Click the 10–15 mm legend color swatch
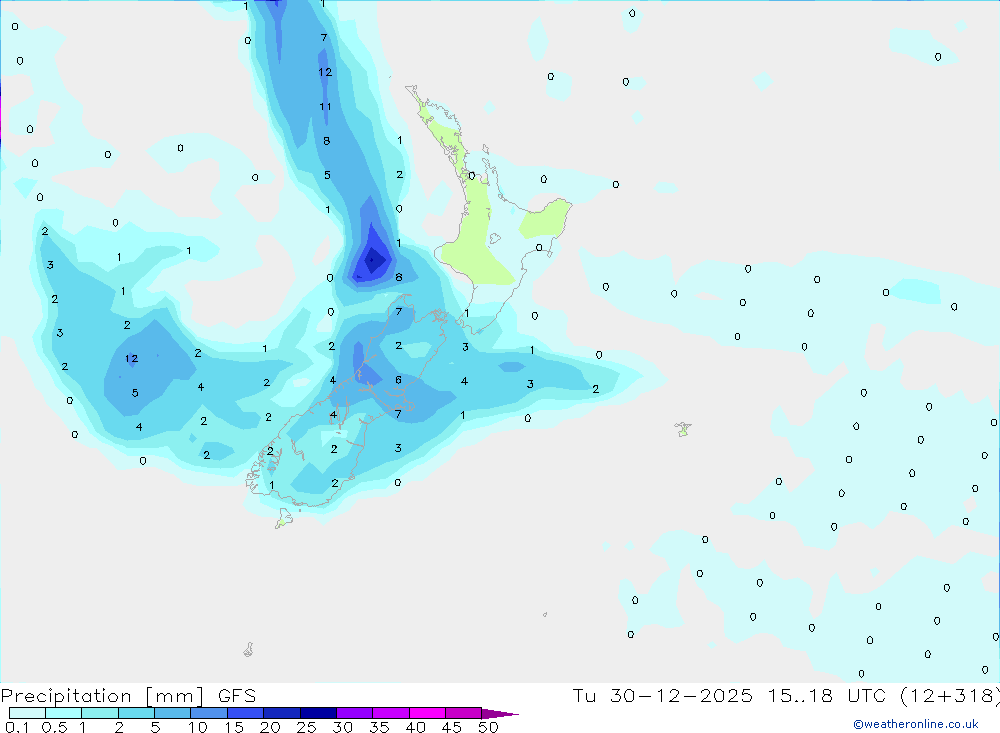The height and width of the screenshot is (733, 1000). click(209, 713)
